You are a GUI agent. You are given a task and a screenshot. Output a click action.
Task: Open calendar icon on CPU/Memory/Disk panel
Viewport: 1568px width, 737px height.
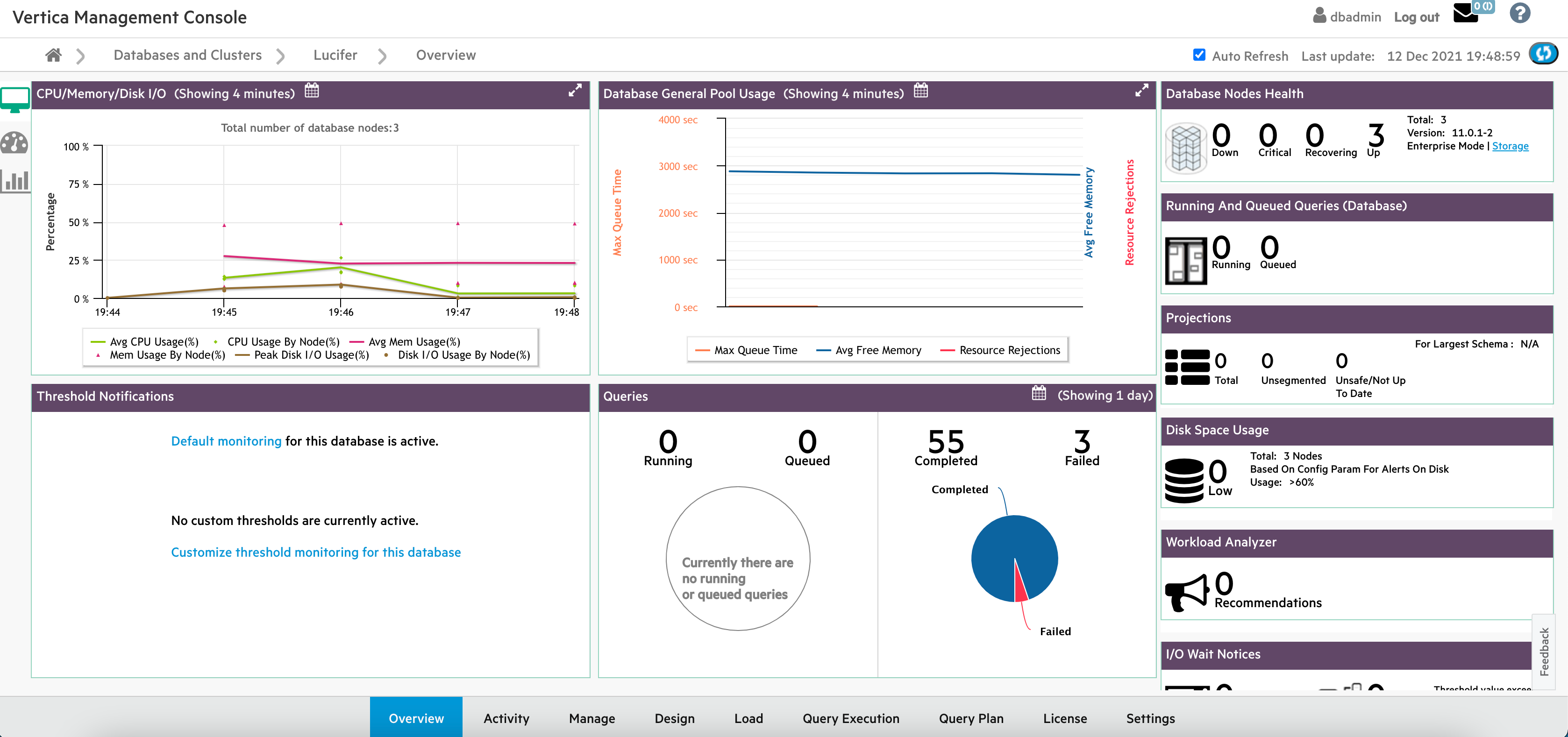click(312, 91)
